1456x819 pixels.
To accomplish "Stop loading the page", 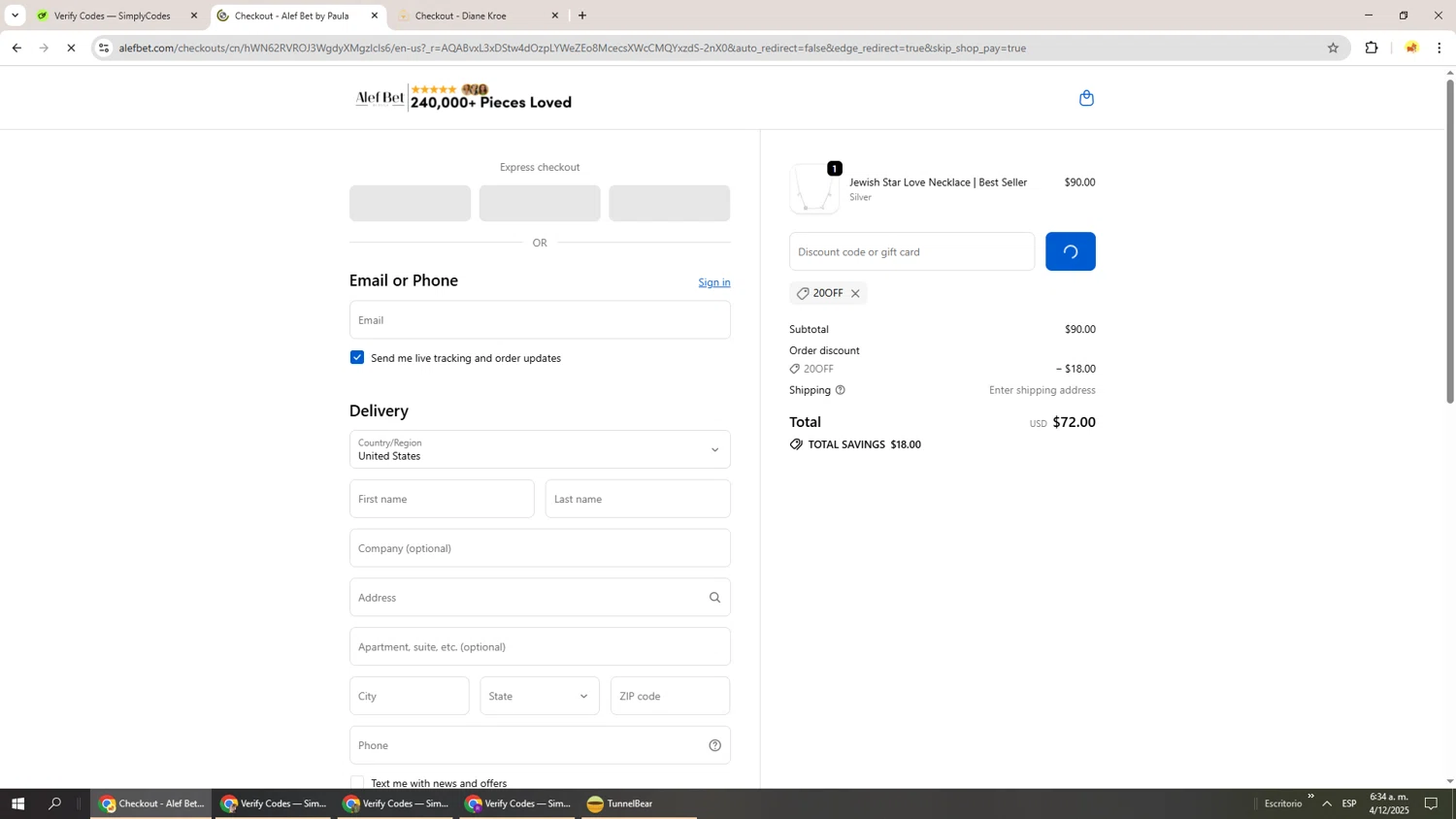I will tap(71, 48).
